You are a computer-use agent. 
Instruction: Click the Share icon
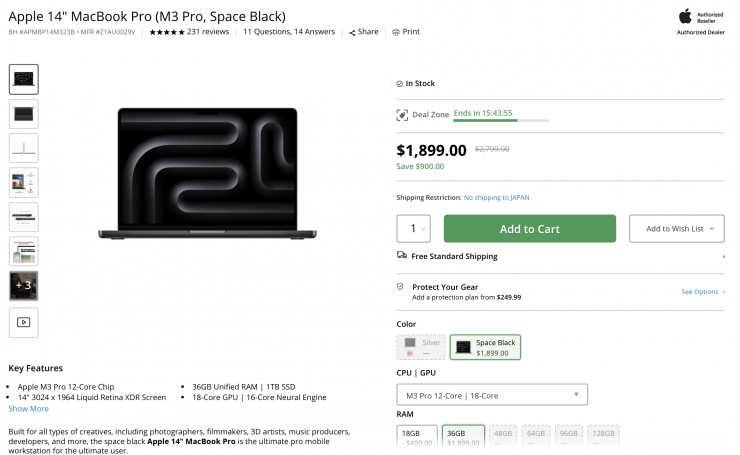coord(352,32)
